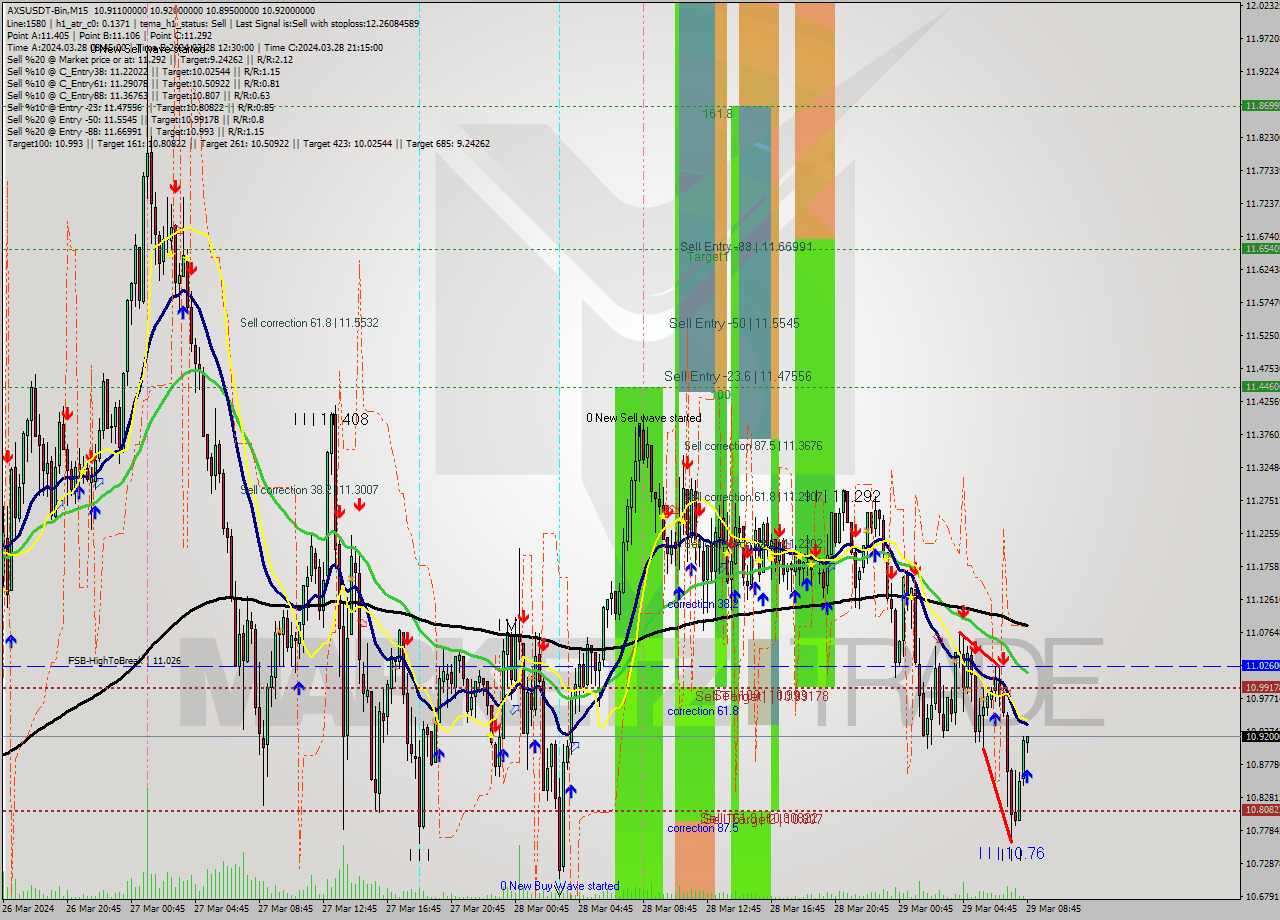Click the '27 Mar 12:45' time axis label

(x=348, y=910)
